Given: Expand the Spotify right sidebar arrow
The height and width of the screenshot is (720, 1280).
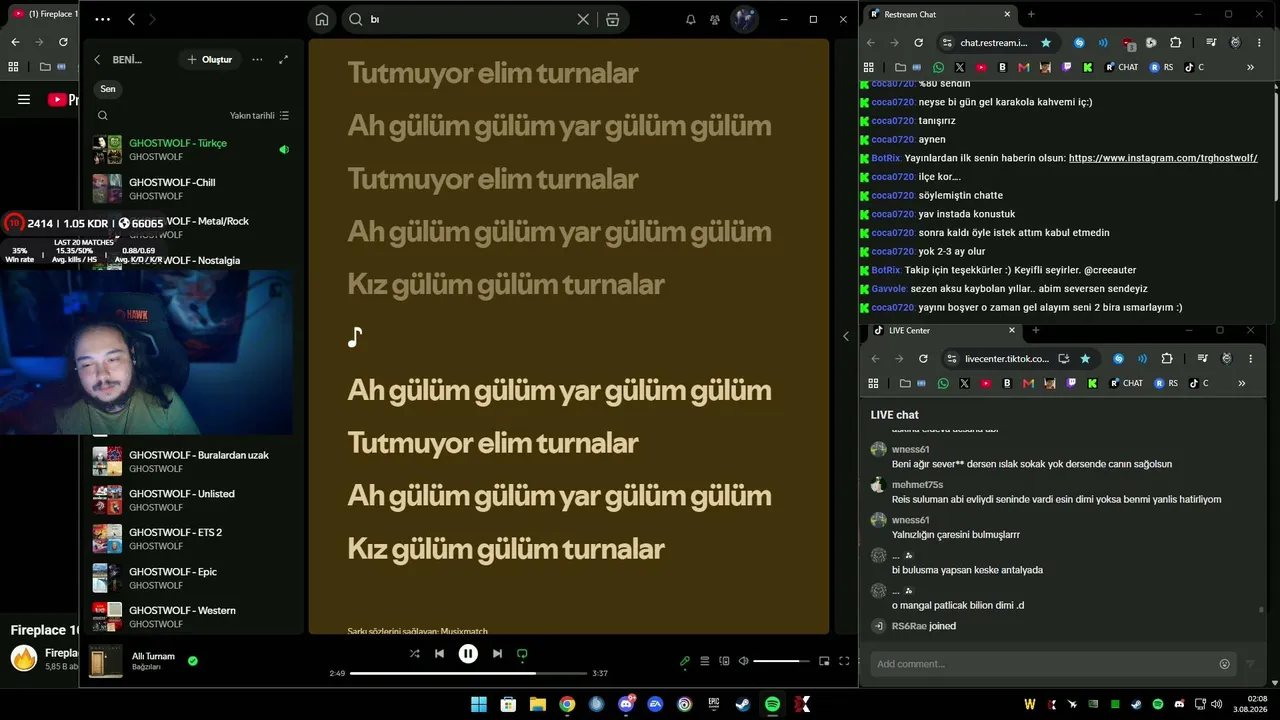Looking at the screenshot, I should [x=846, y=336].
